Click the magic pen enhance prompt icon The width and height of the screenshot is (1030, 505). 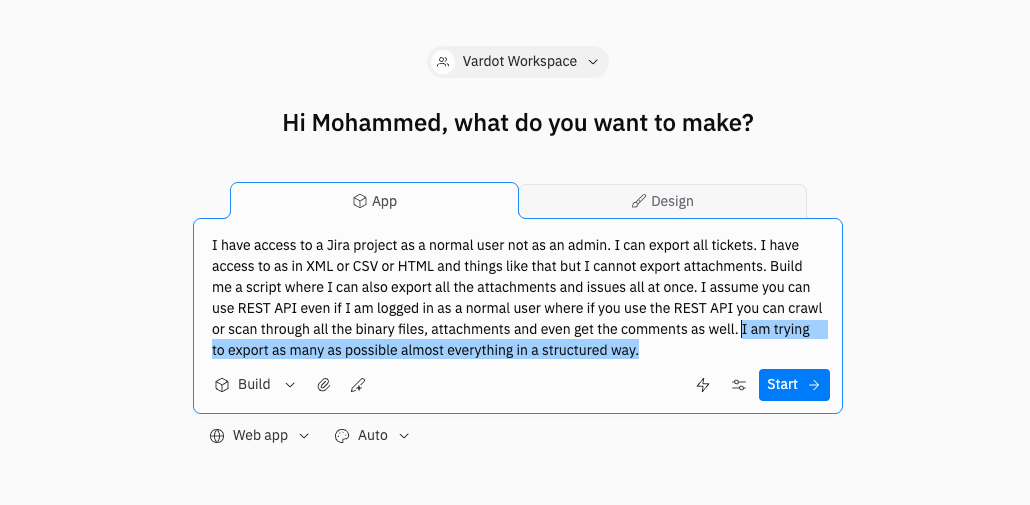357,385
